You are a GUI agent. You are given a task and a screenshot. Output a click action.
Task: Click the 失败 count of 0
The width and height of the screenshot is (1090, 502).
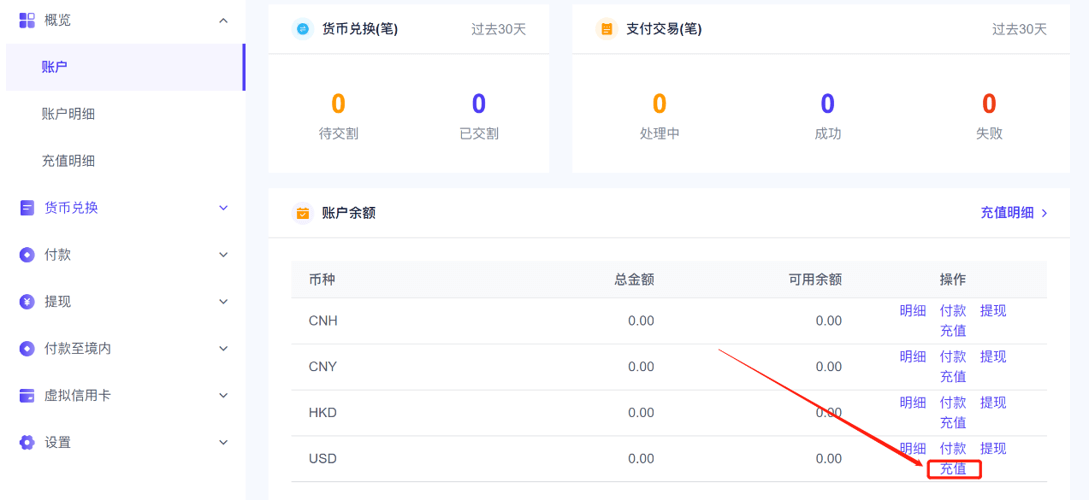point(989,104)
